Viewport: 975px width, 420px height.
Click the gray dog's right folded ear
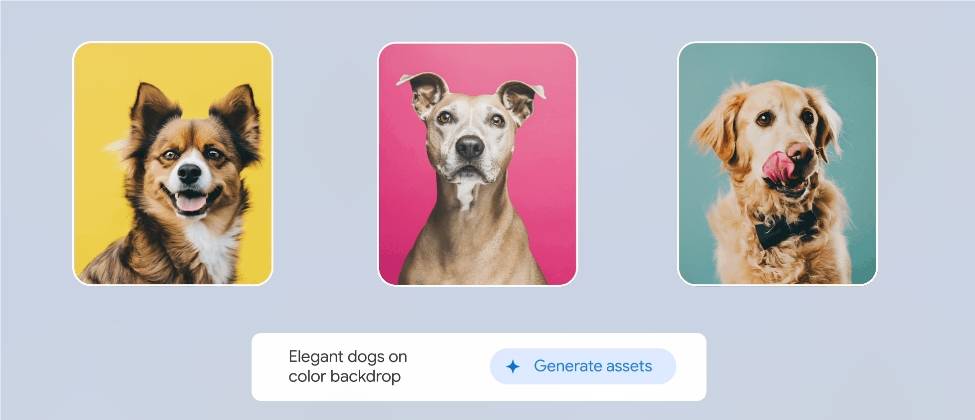coord(520,99)
